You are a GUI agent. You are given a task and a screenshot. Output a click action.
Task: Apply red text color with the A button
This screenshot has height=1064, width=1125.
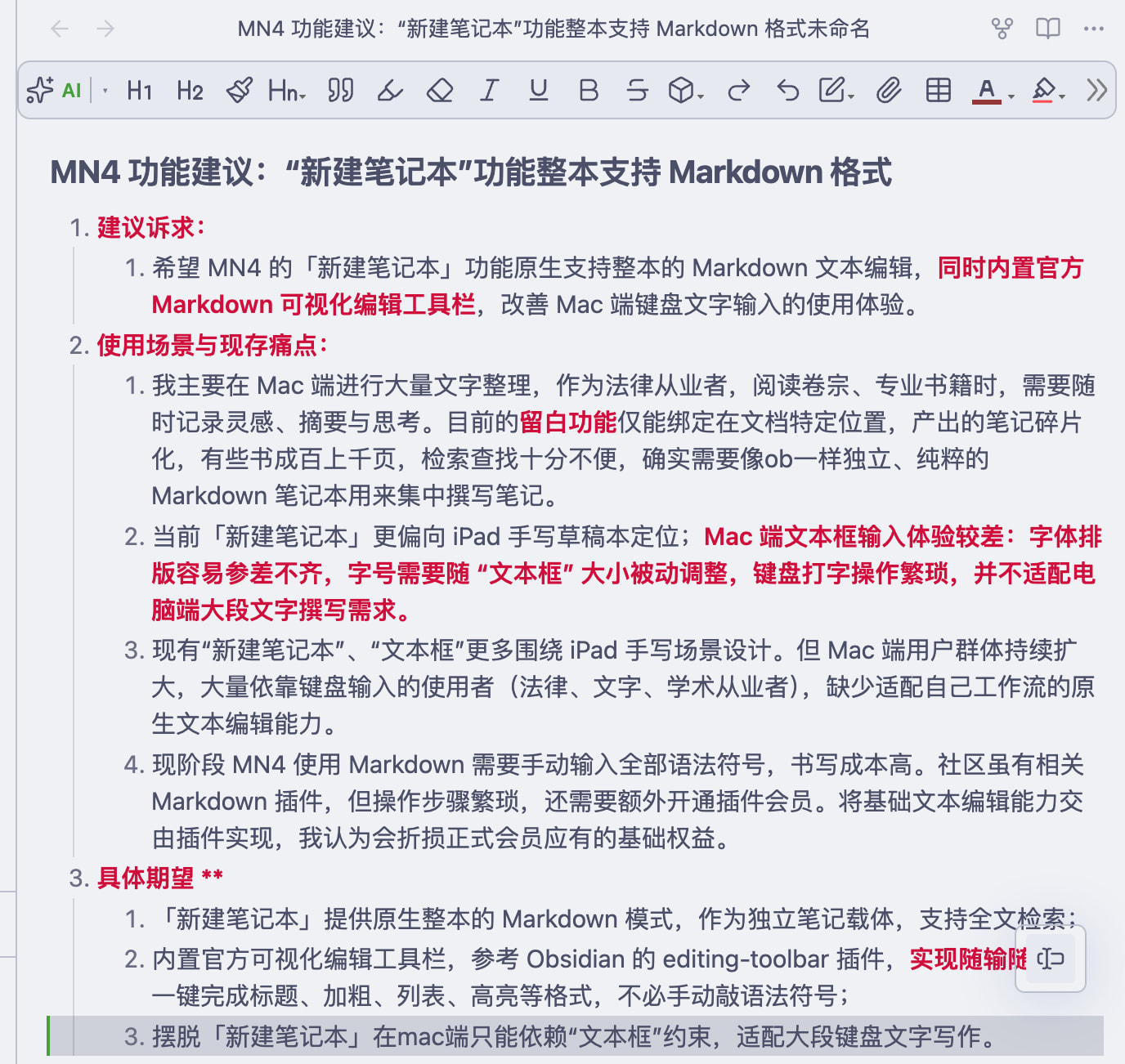coord(987,90)
